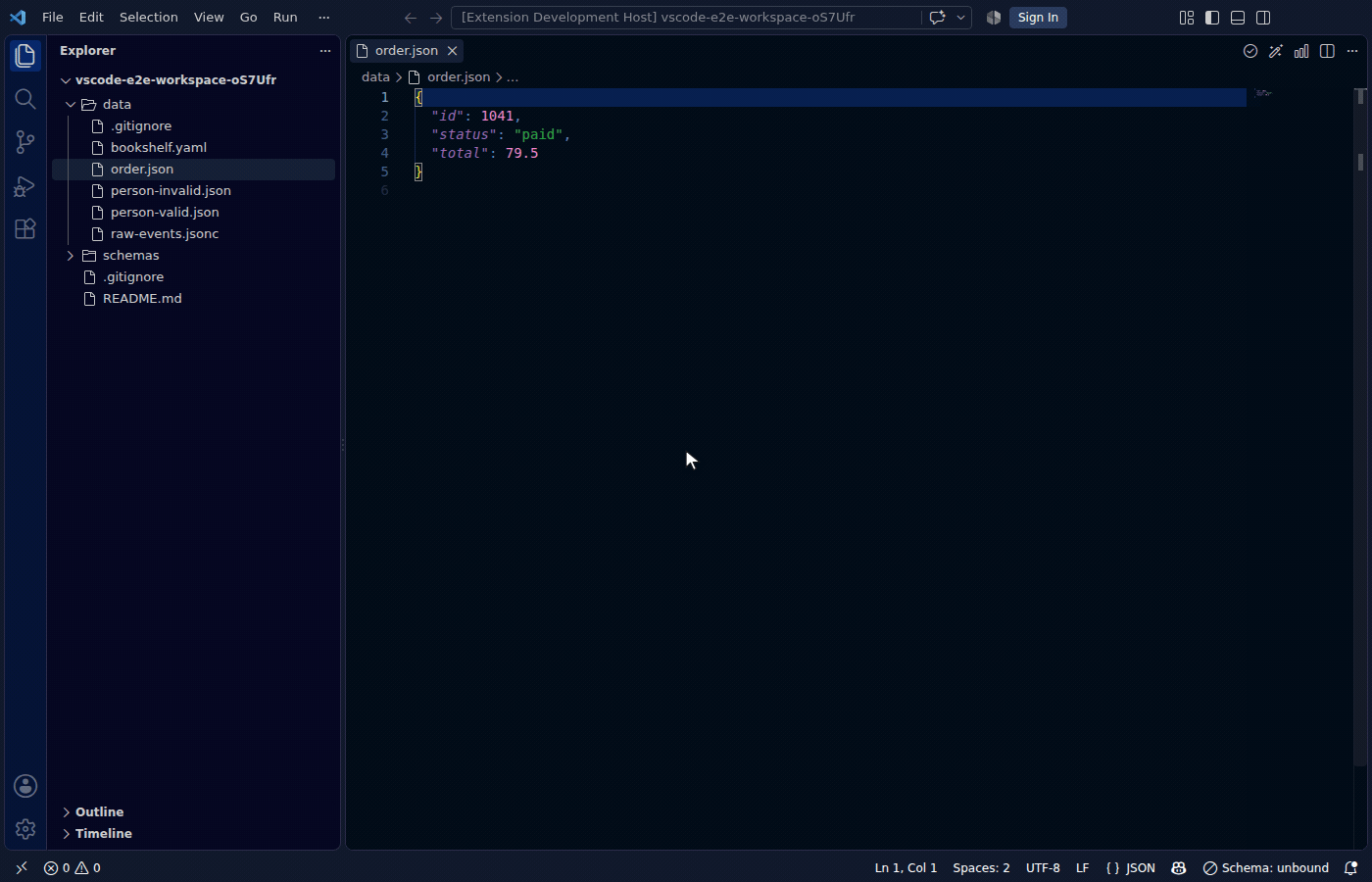Open the File menu
This screenshot has width=1372, height=882.
pyautogui.click(x=53, y=18)
